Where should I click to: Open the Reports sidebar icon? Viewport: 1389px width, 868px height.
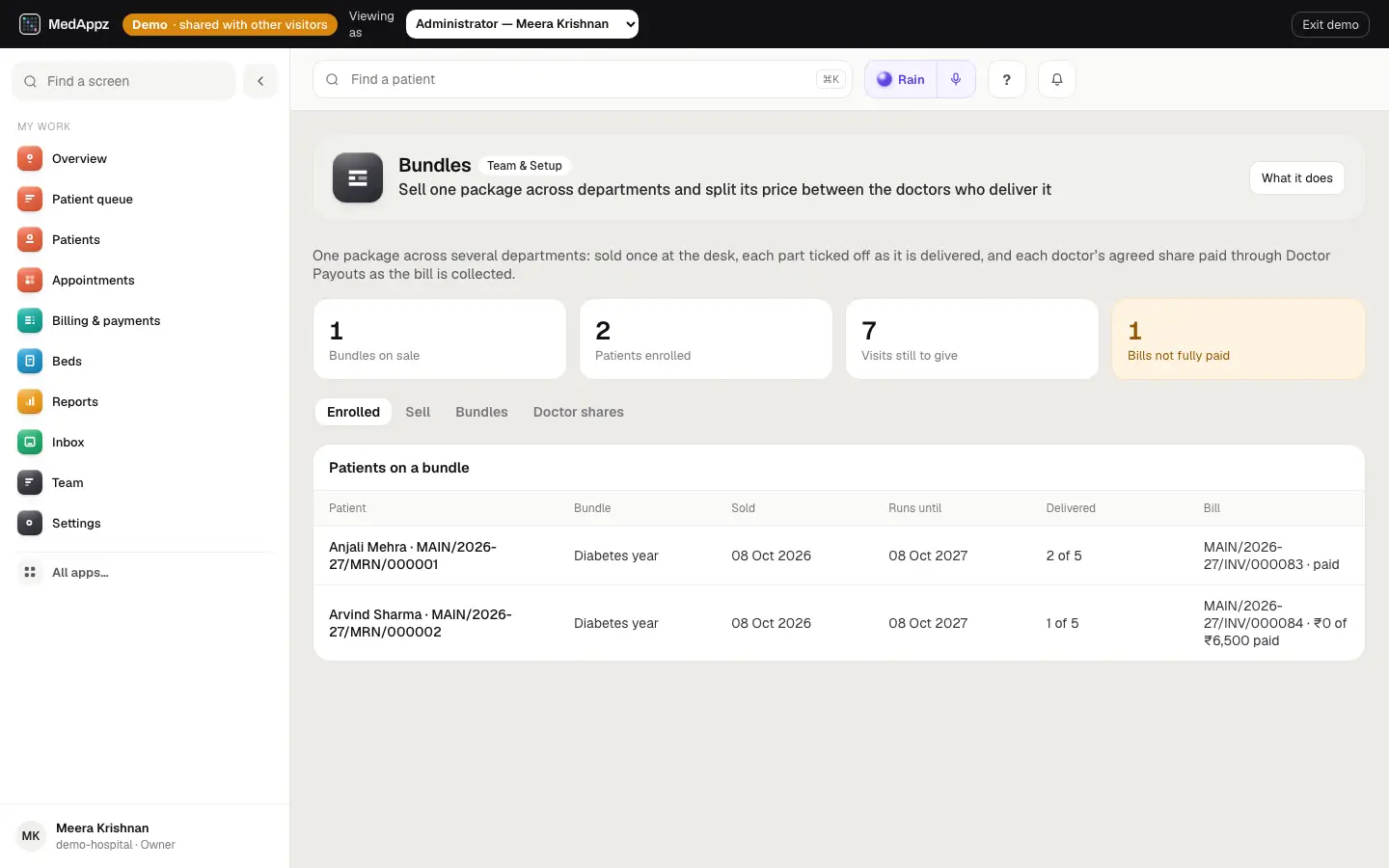pos(30,401)
